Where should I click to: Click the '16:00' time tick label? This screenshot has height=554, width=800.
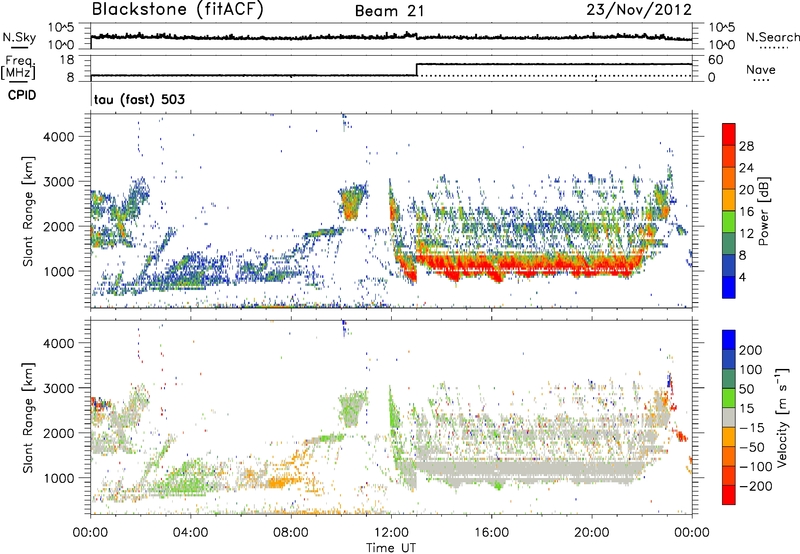491,533
